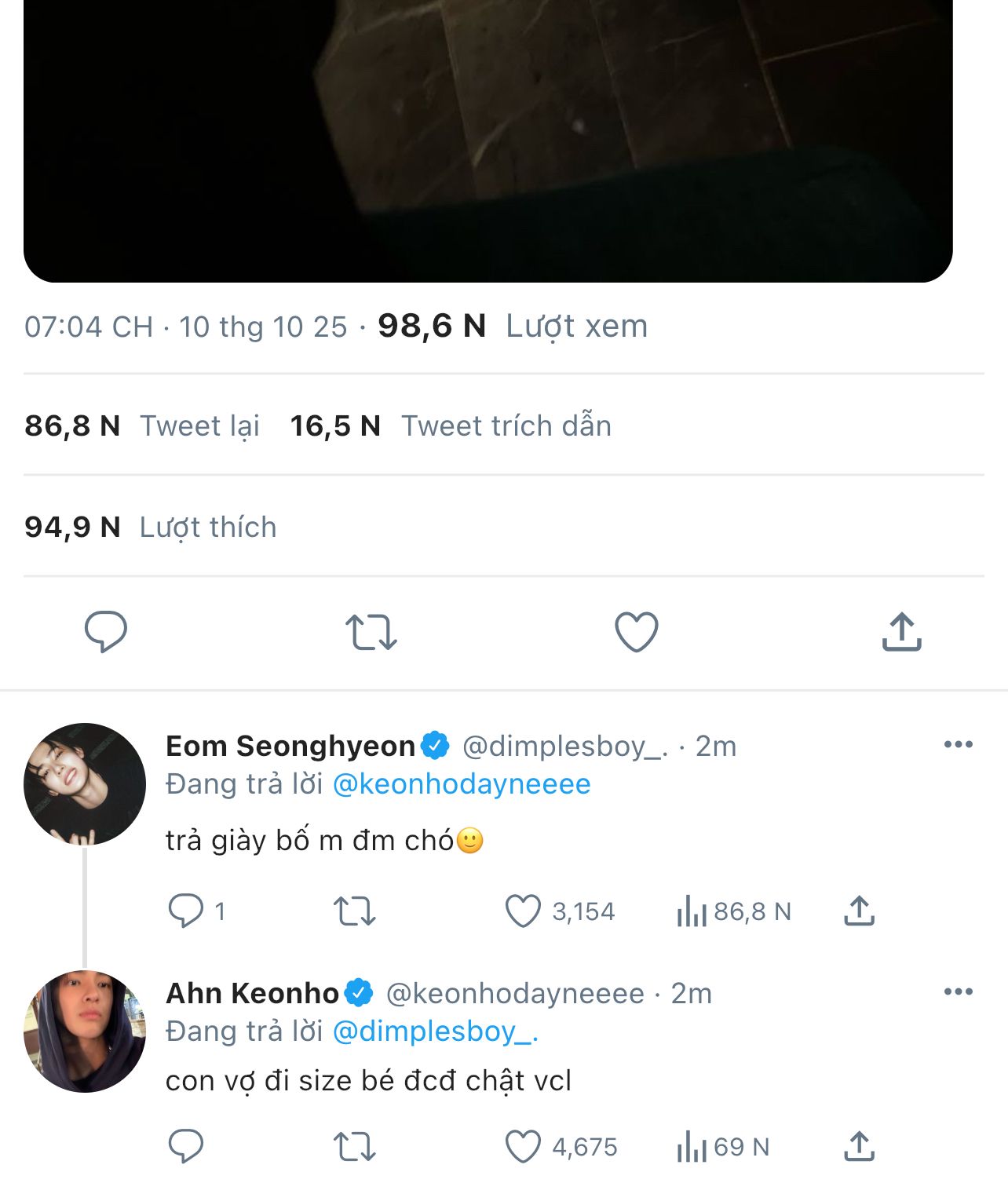Retweet the main tweet

[x=371, y=632]
